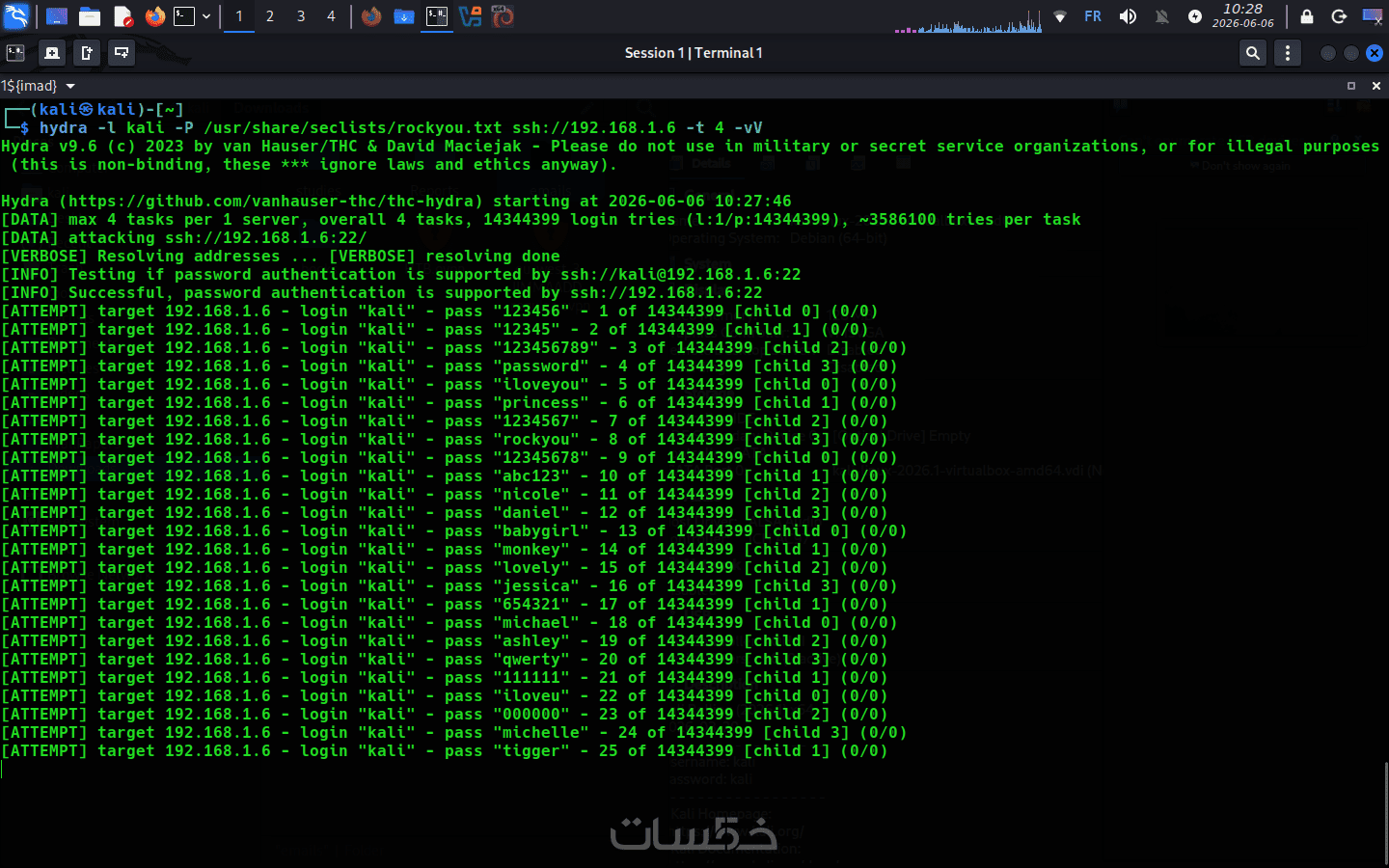Open the file manager from the panel

point(90,16)
